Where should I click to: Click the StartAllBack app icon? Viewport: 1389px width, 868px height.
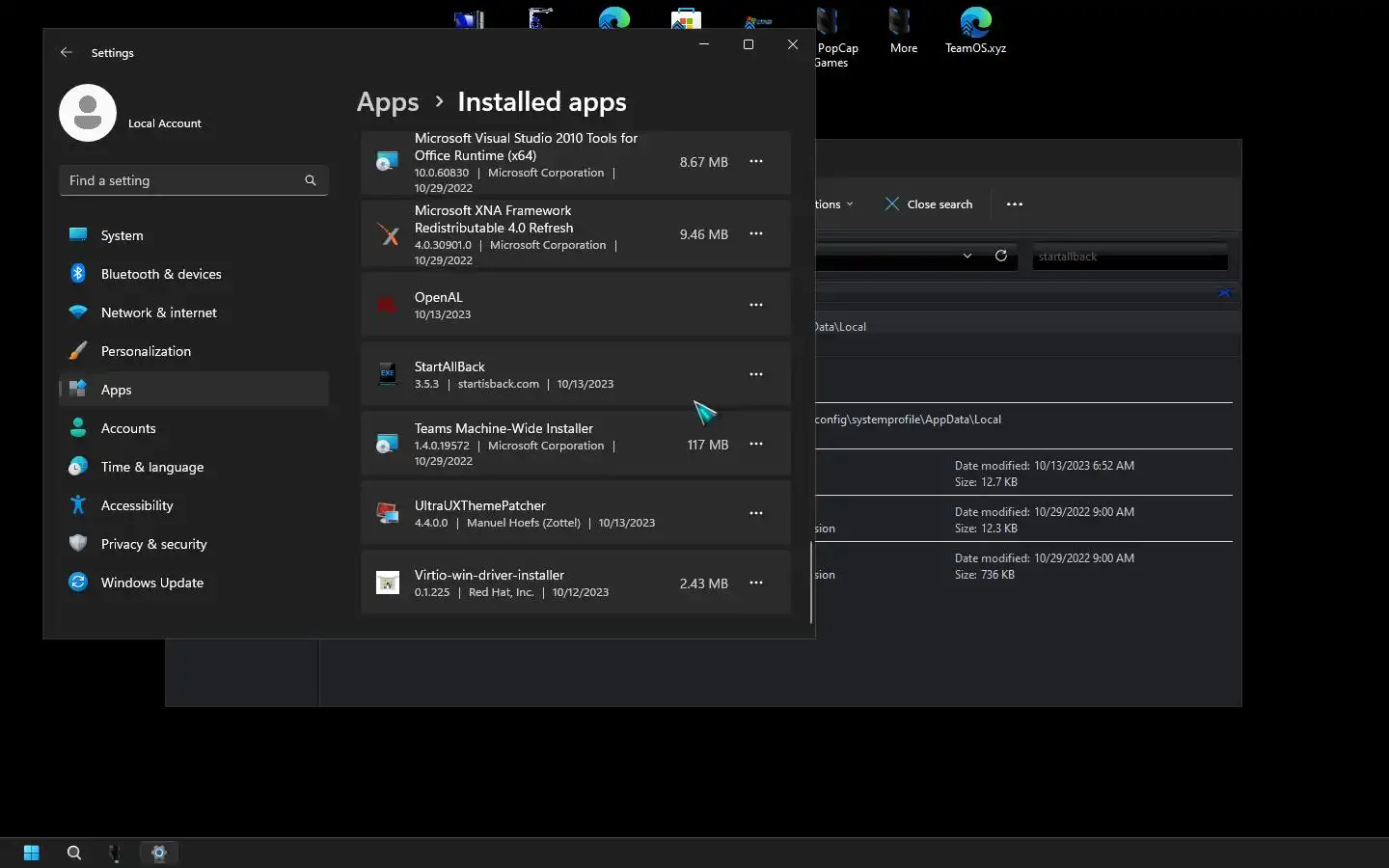click(x=387, y=374)
